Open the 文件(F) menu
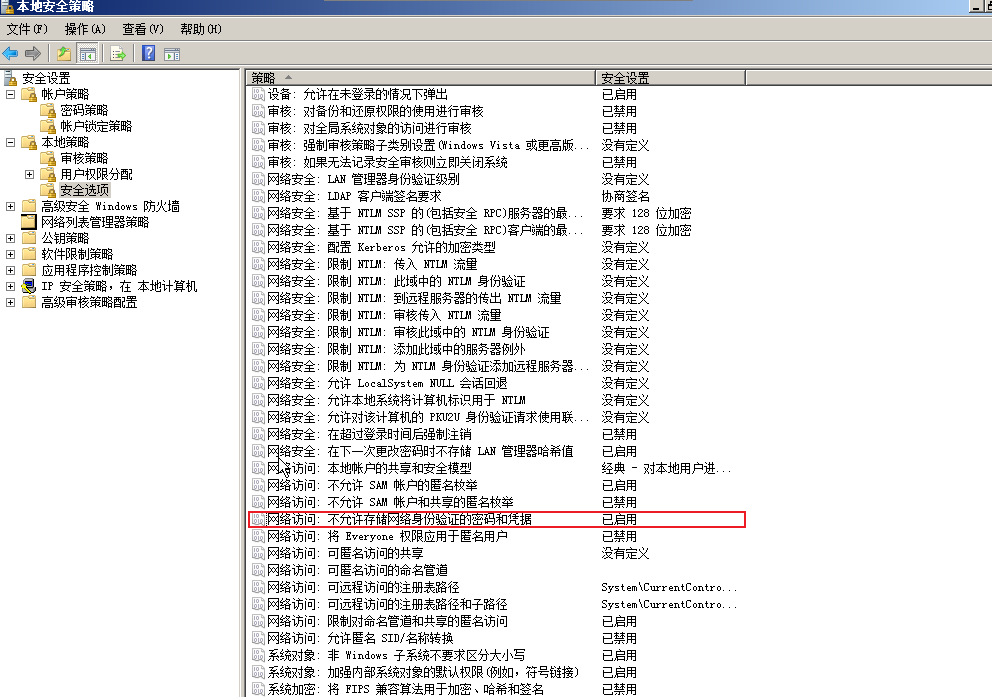 (x=27, y=29)
